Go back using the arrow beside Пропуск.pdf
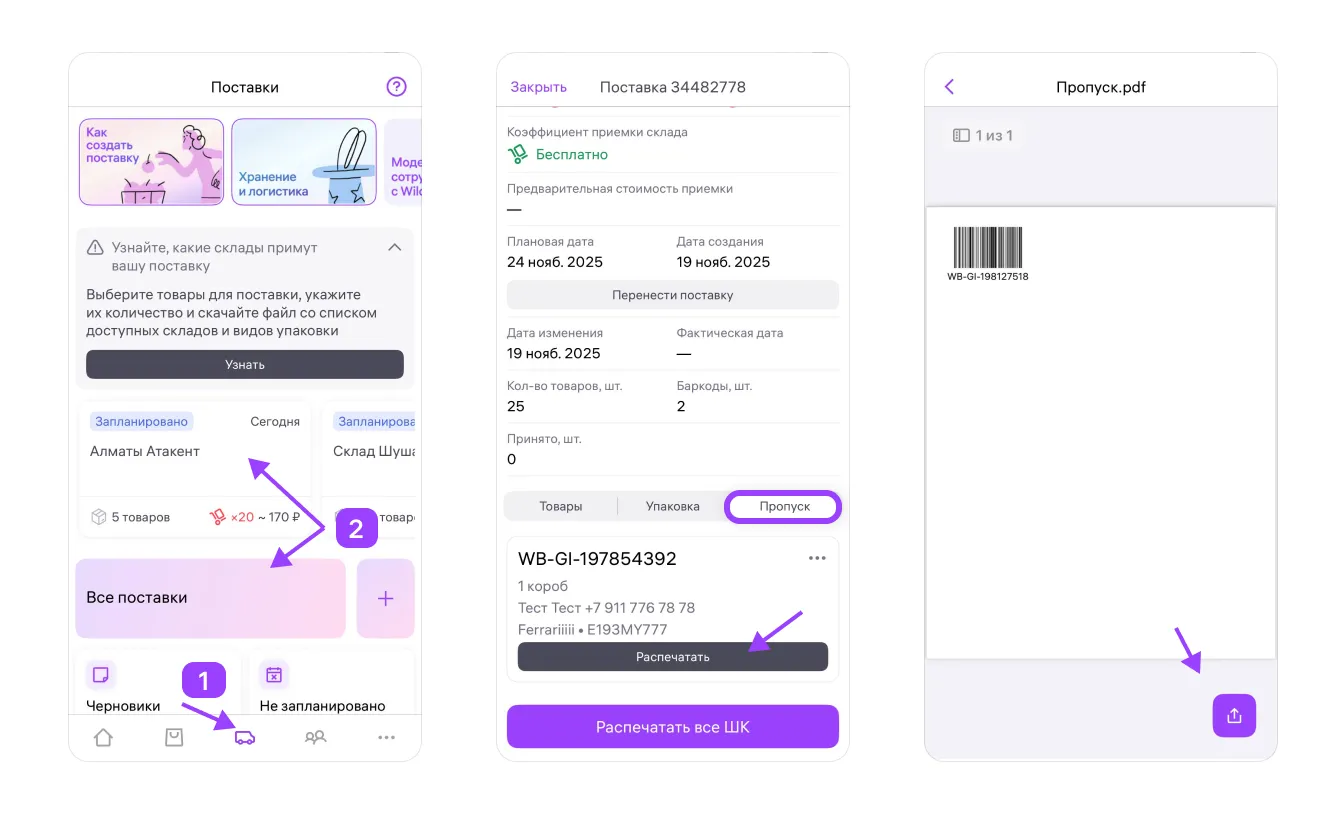 tap(949, 87)
